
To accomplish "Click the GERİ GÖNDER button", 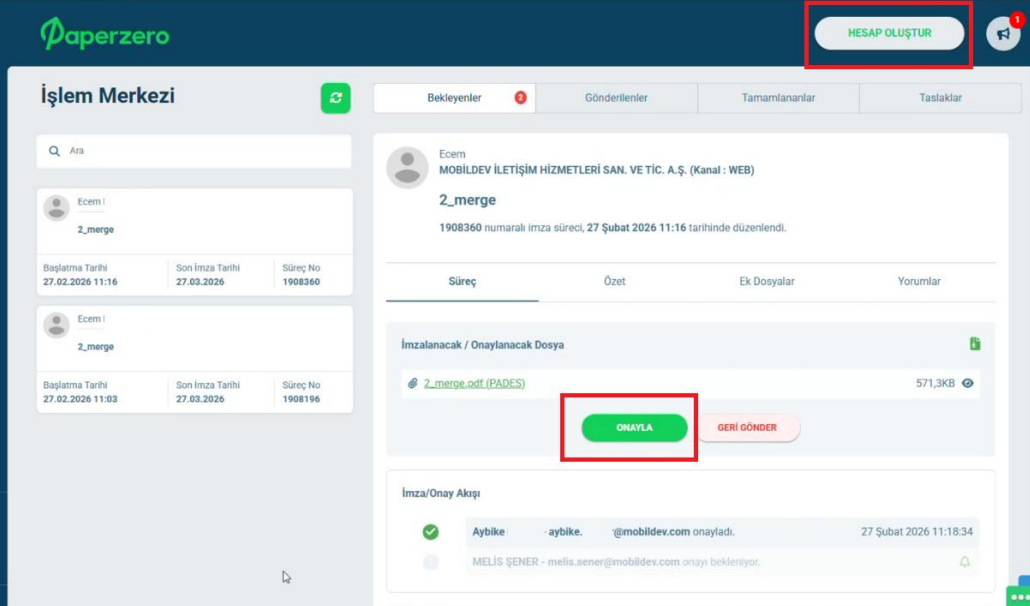I will (x=747, y=428).
